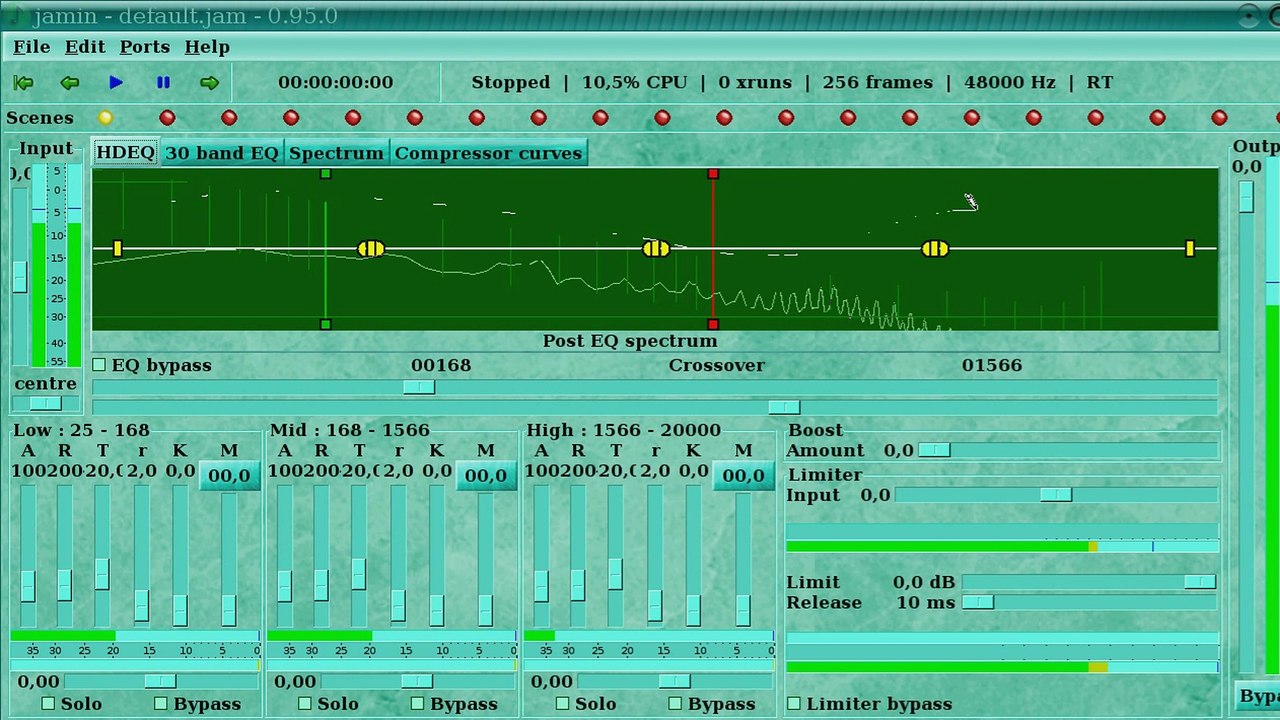Click the fourth yellow HDEQ handle

pos(935,248)
